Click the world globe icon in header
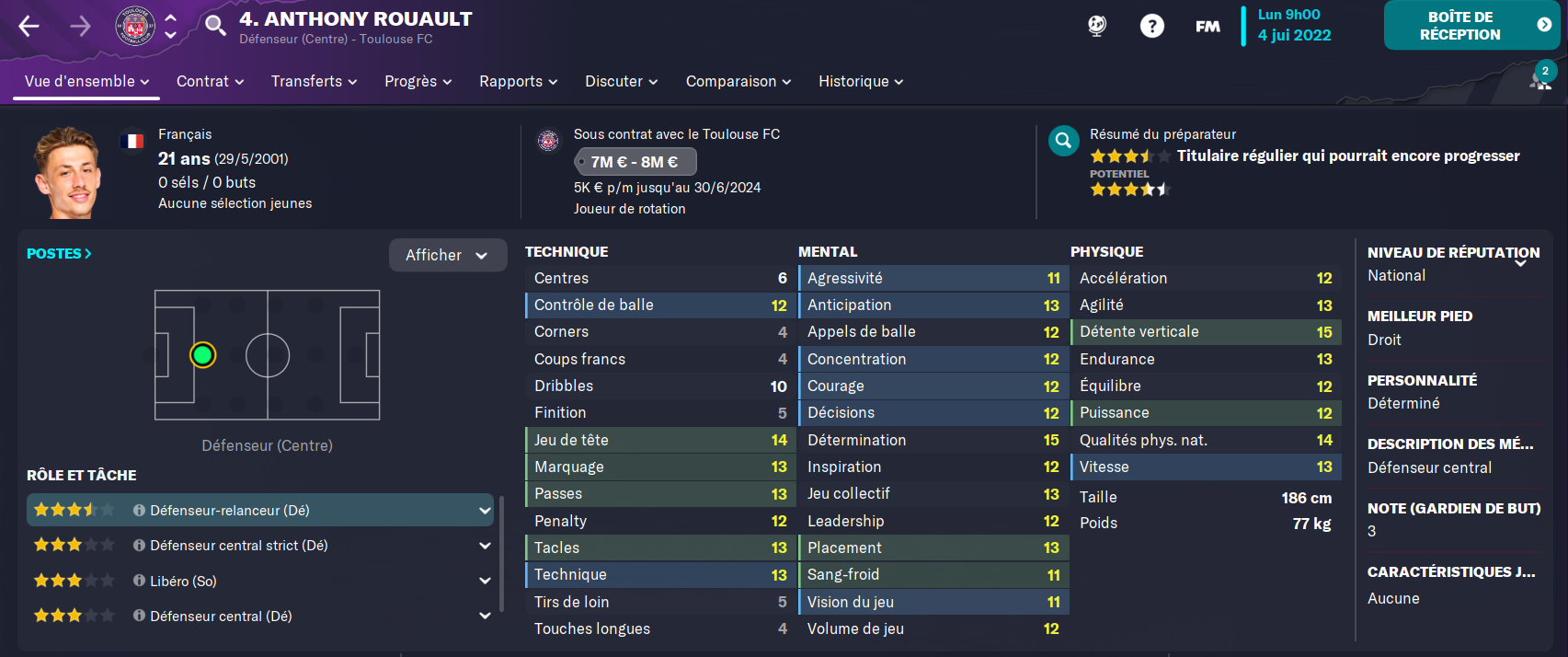 [x=1097, y=26]
